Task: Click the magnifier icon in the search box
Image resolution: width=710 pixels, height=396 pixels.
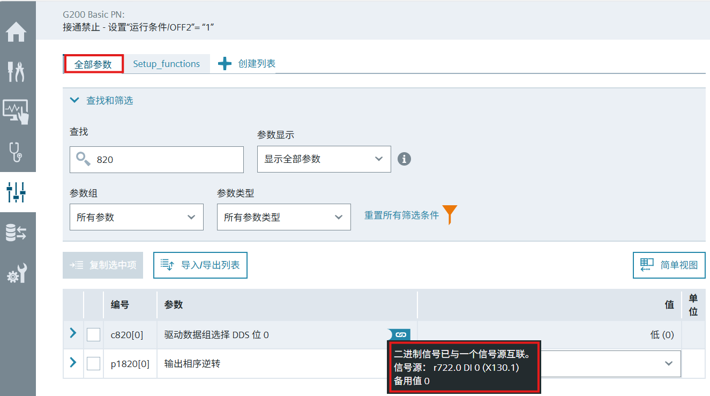Action: click(x=83, y=159)
